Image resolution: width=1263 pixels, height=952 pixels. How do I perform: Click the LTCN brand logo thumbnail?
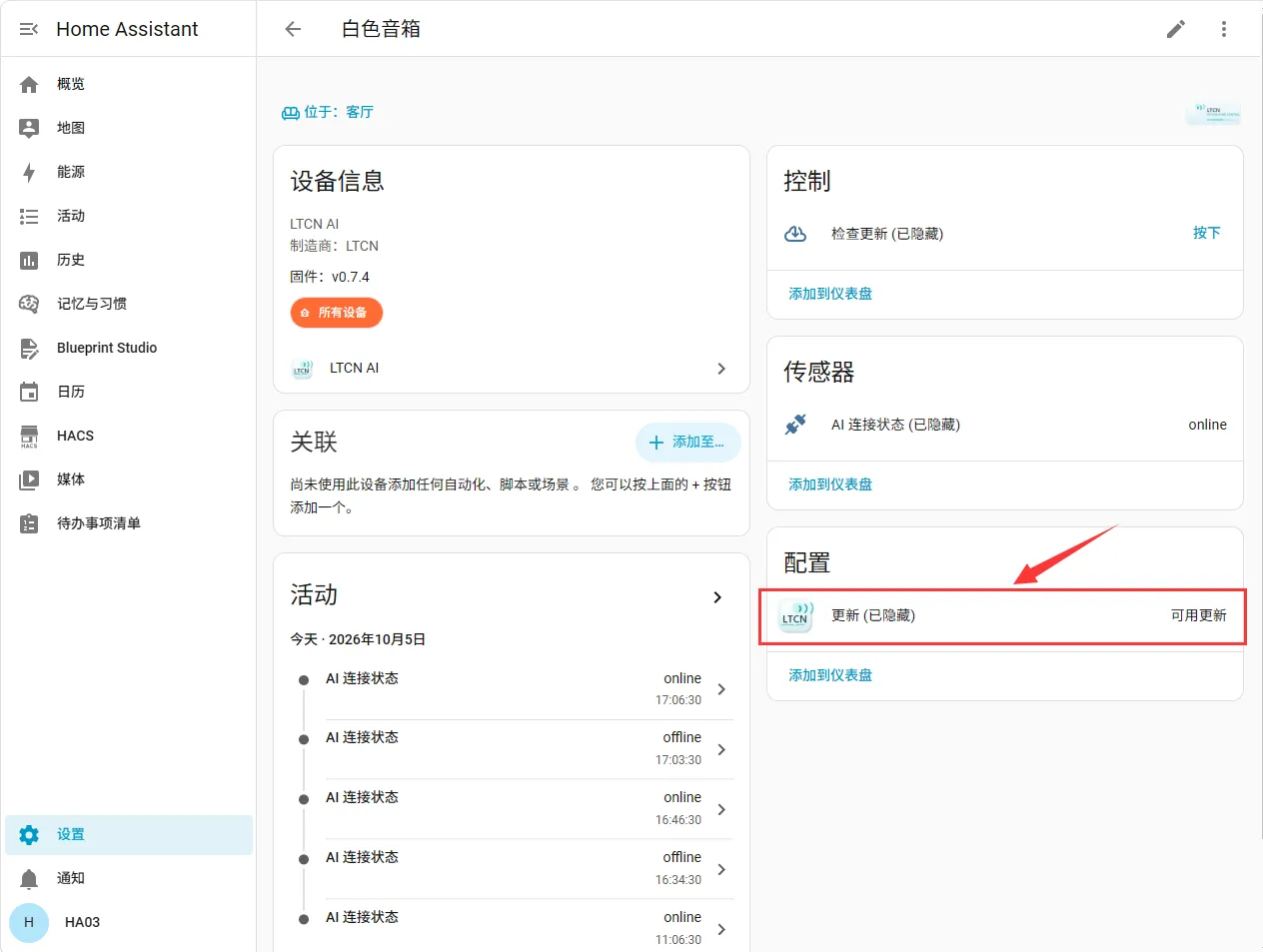1213,112
